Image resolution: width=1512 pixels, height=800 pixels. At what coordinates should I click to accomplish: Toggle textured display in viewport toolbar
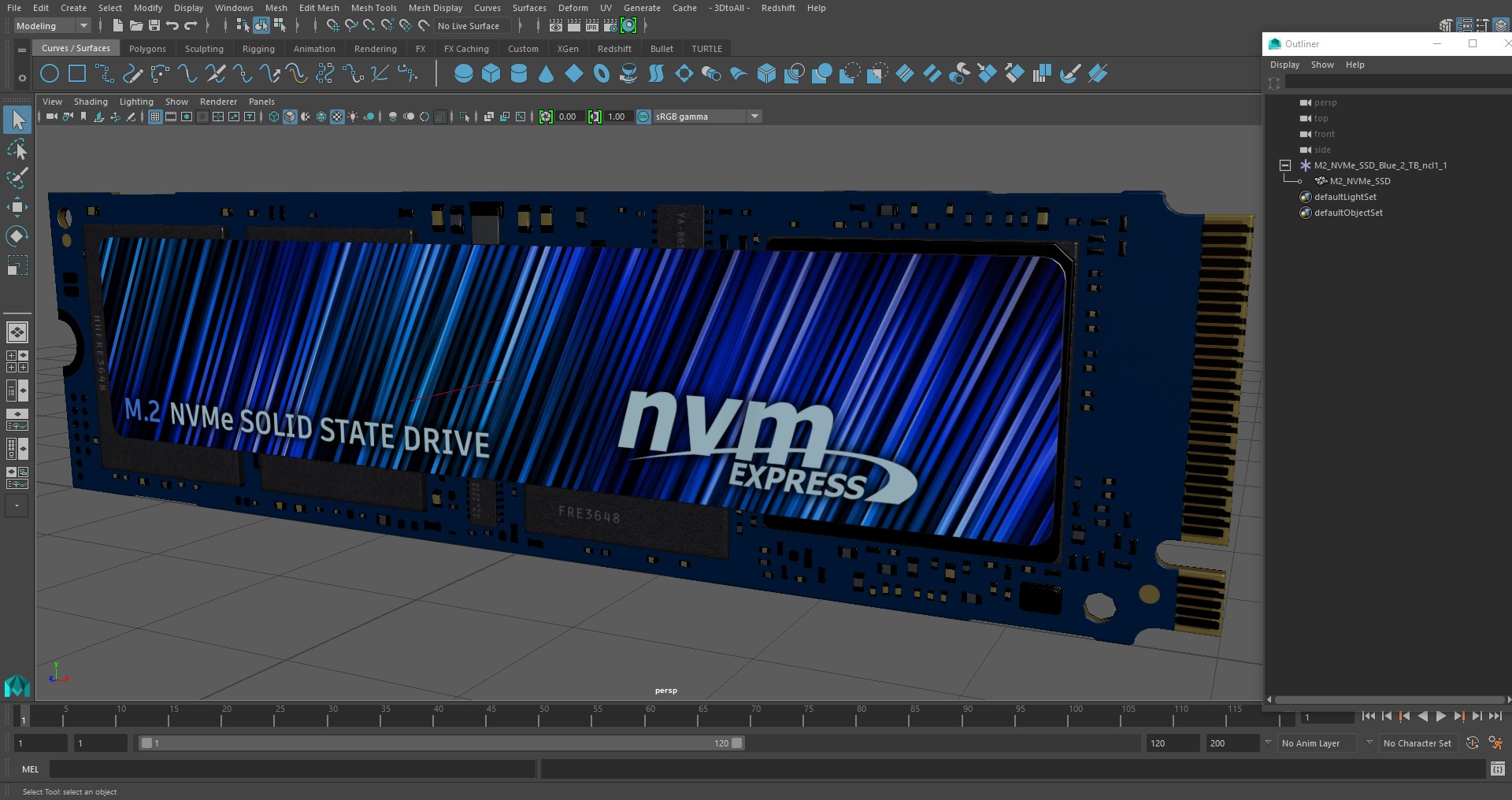pyautogui.click(x=337, y=117)
